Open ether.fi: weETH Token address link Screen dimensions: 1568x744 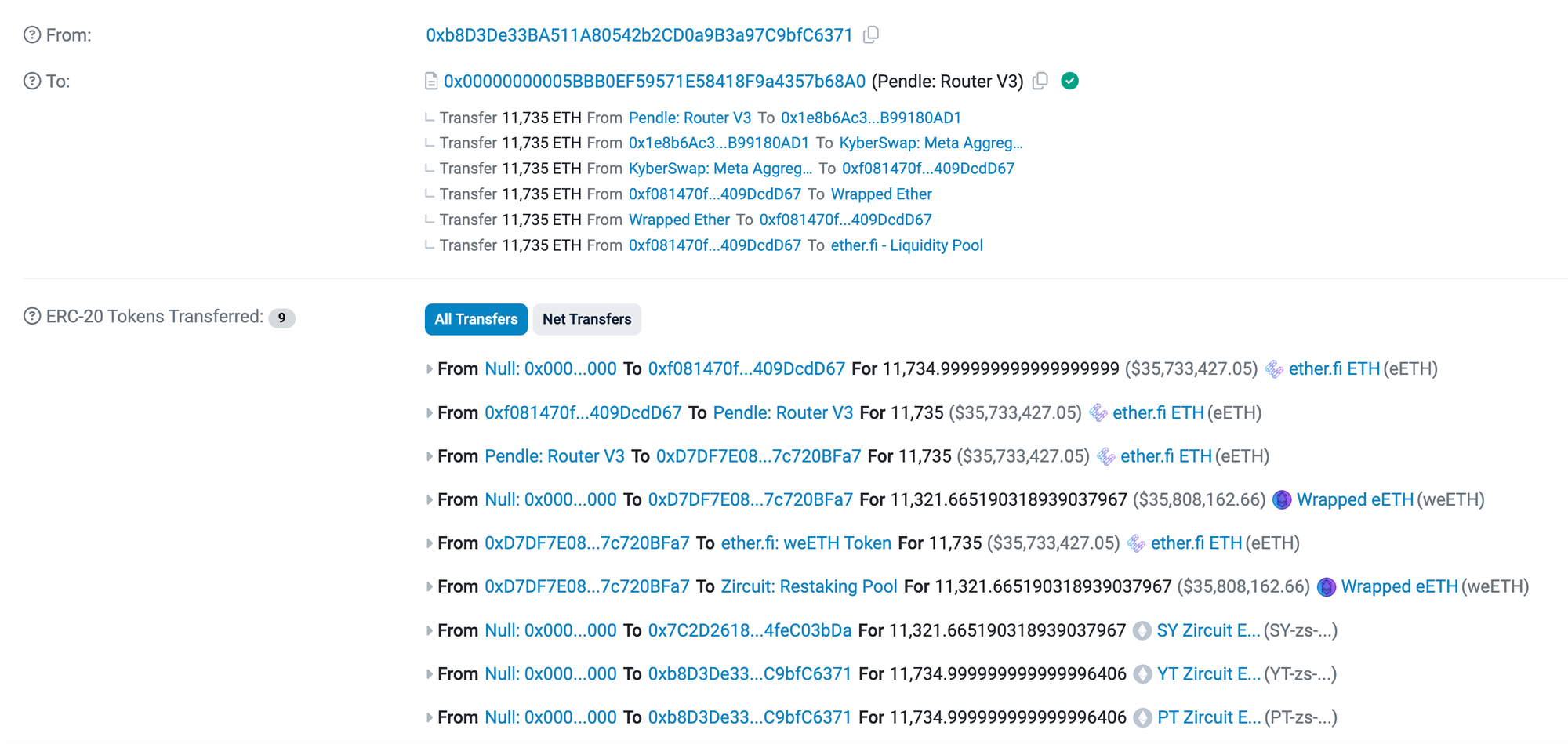point(806,543)
